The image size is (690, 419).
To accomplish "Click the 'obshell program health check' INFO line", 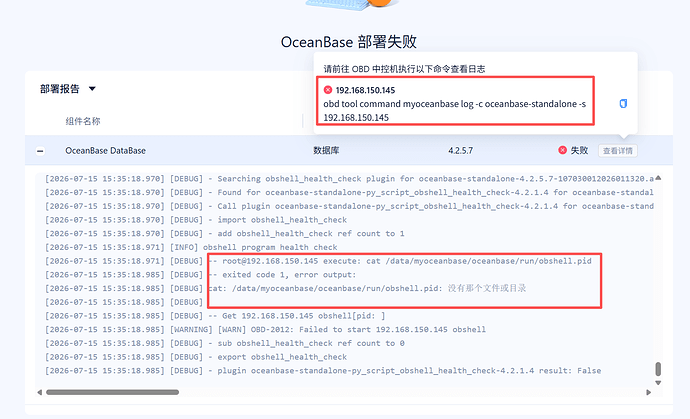I will point(191,247).
